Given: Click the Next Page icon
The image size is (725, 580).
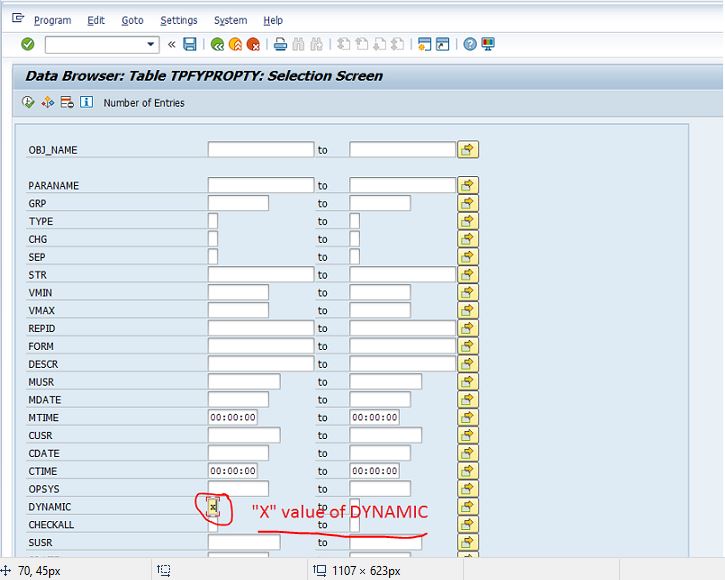Looking at the screenshot, I should 380,44.
